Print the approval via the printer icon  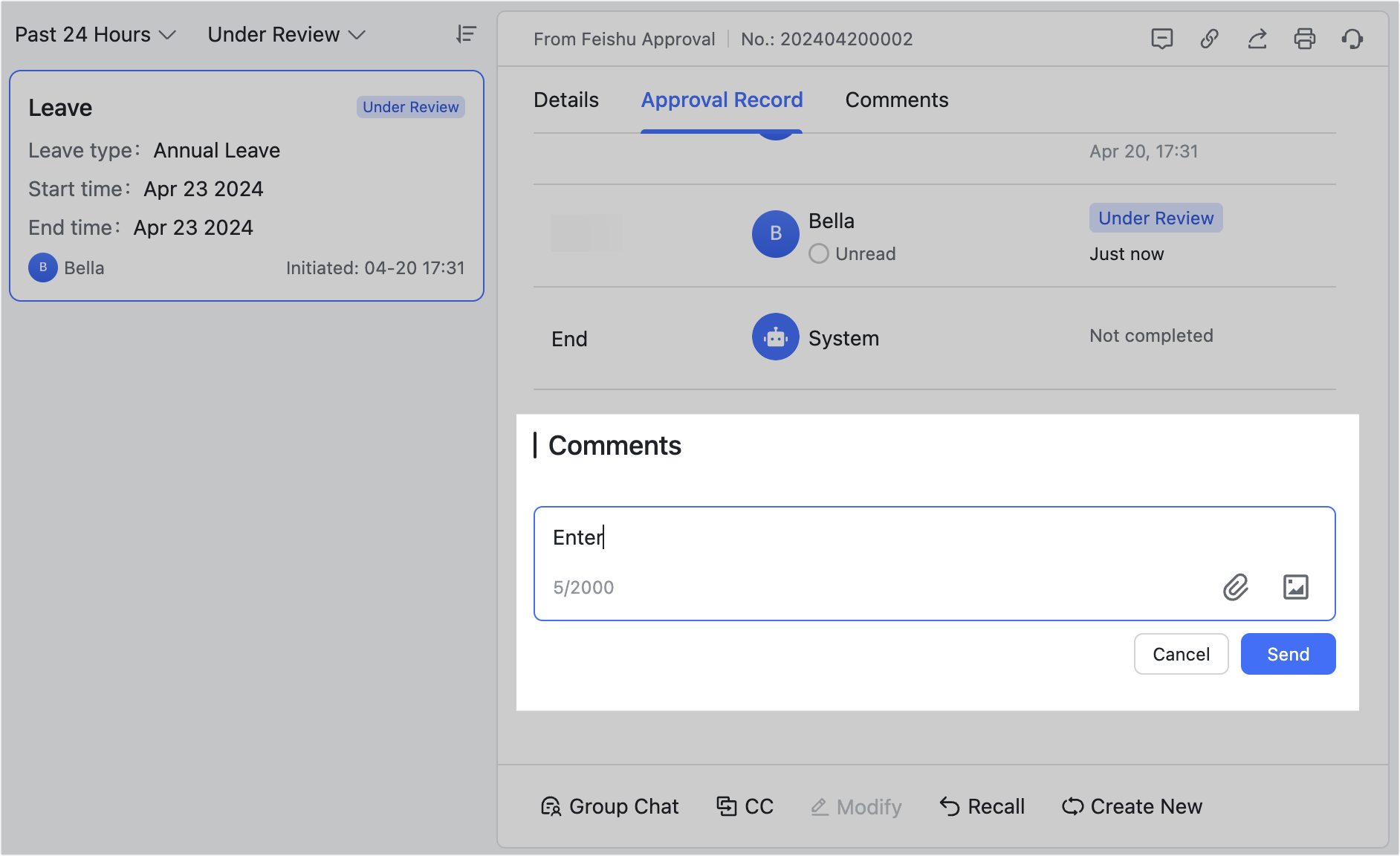click(1305, 39)
